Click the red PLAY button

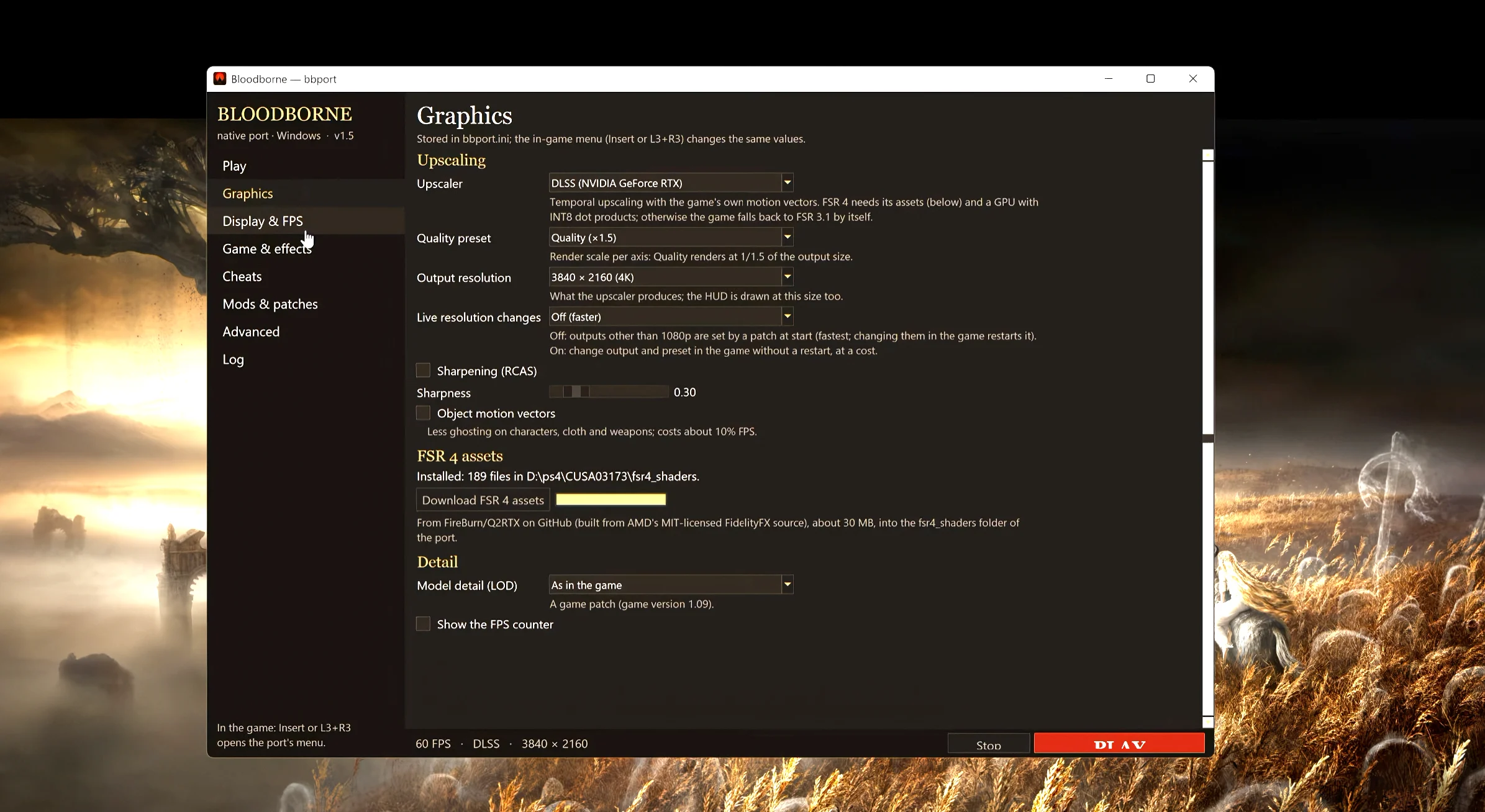click(1119, 743)
